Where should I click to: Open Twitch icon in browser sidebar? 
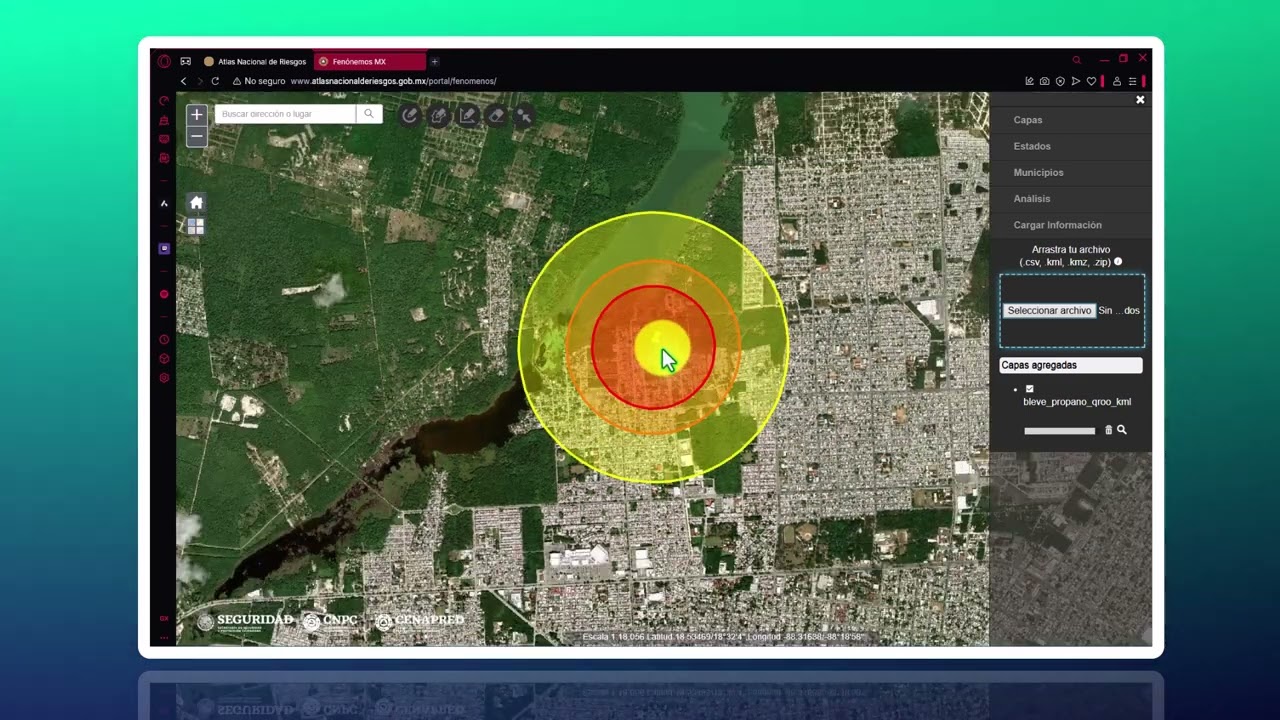tap(164, 248)
